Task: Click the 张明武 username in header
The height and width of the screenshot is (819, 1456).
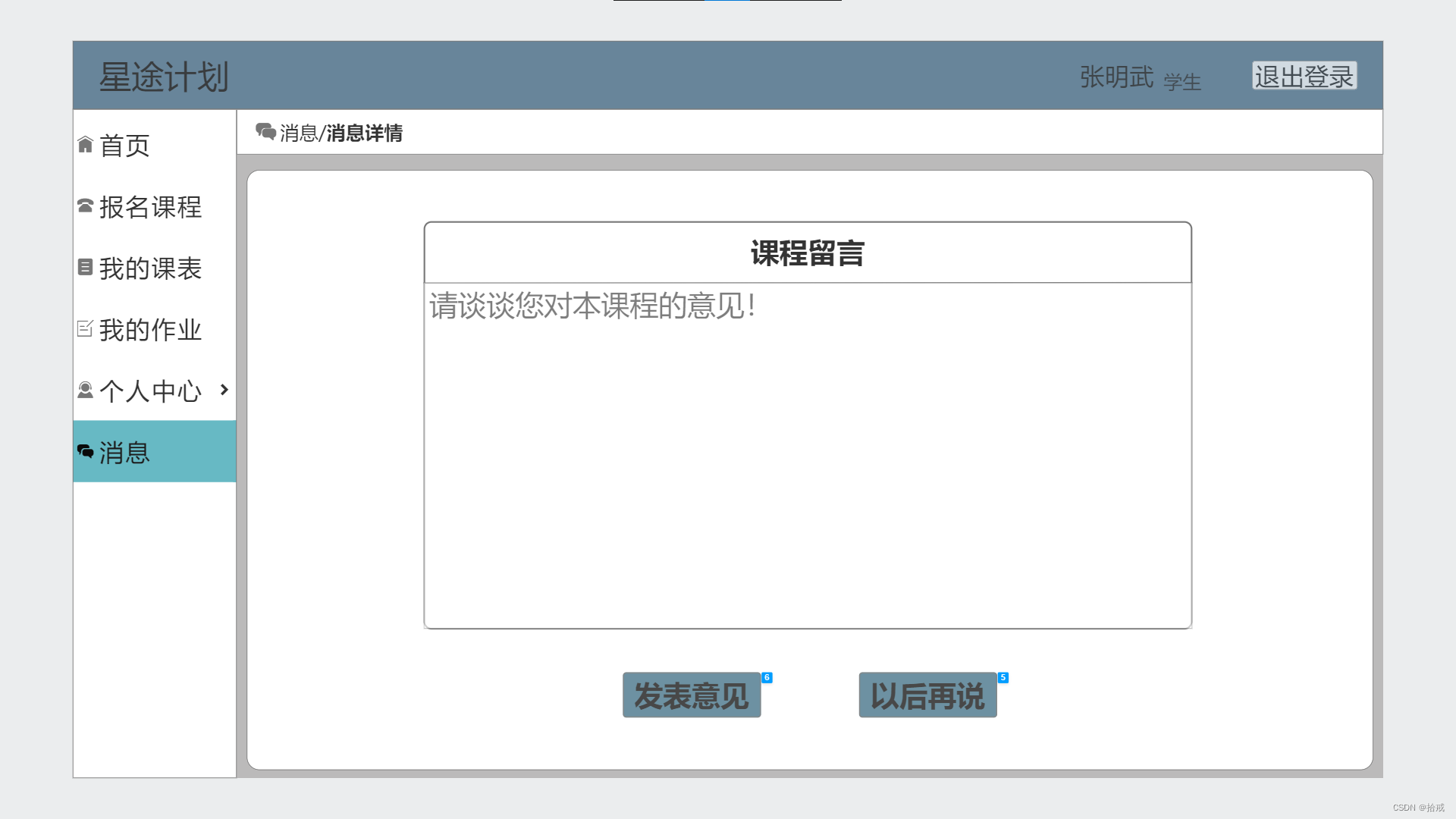Action: [x=1116, y=77]
